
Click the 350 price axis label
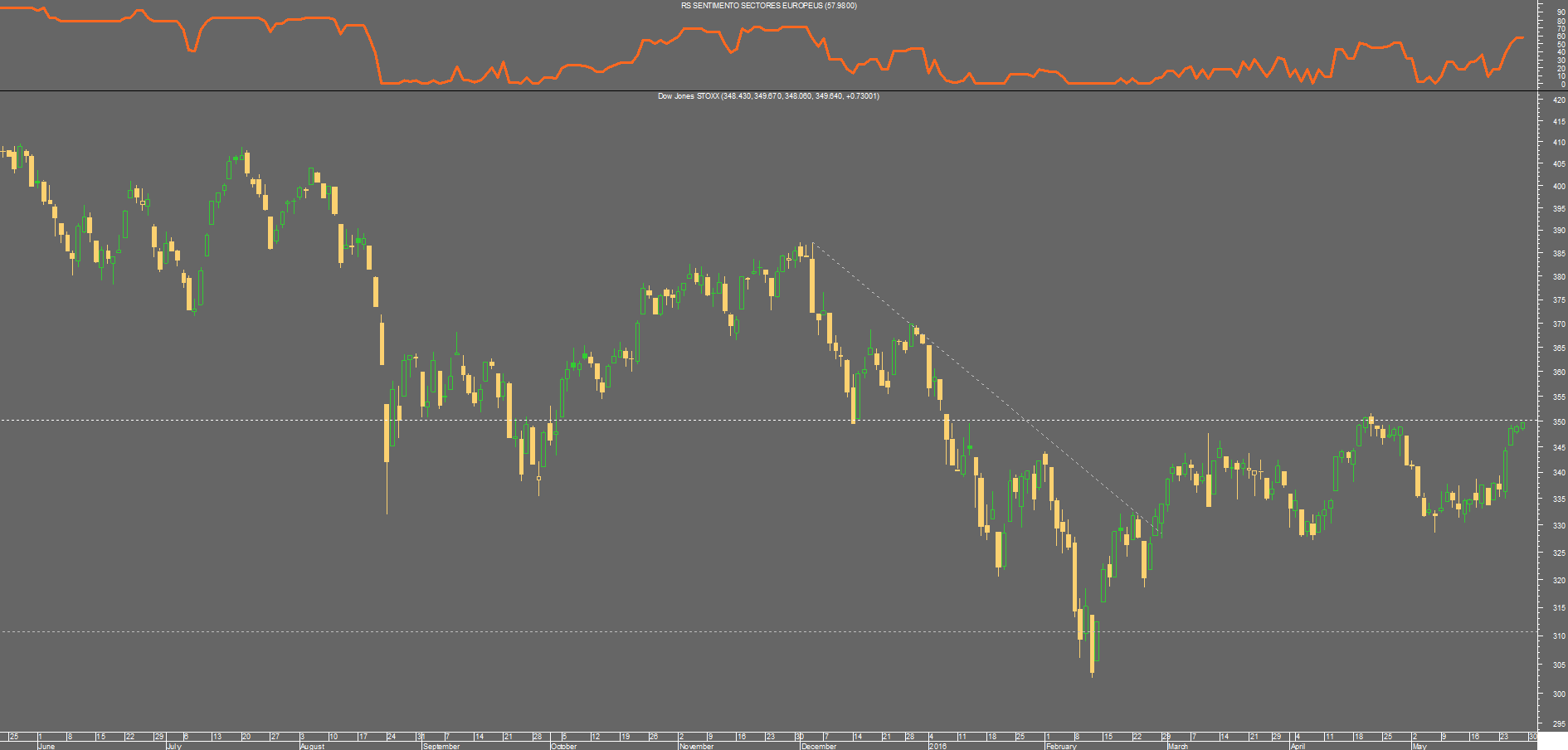point(1559,422)
